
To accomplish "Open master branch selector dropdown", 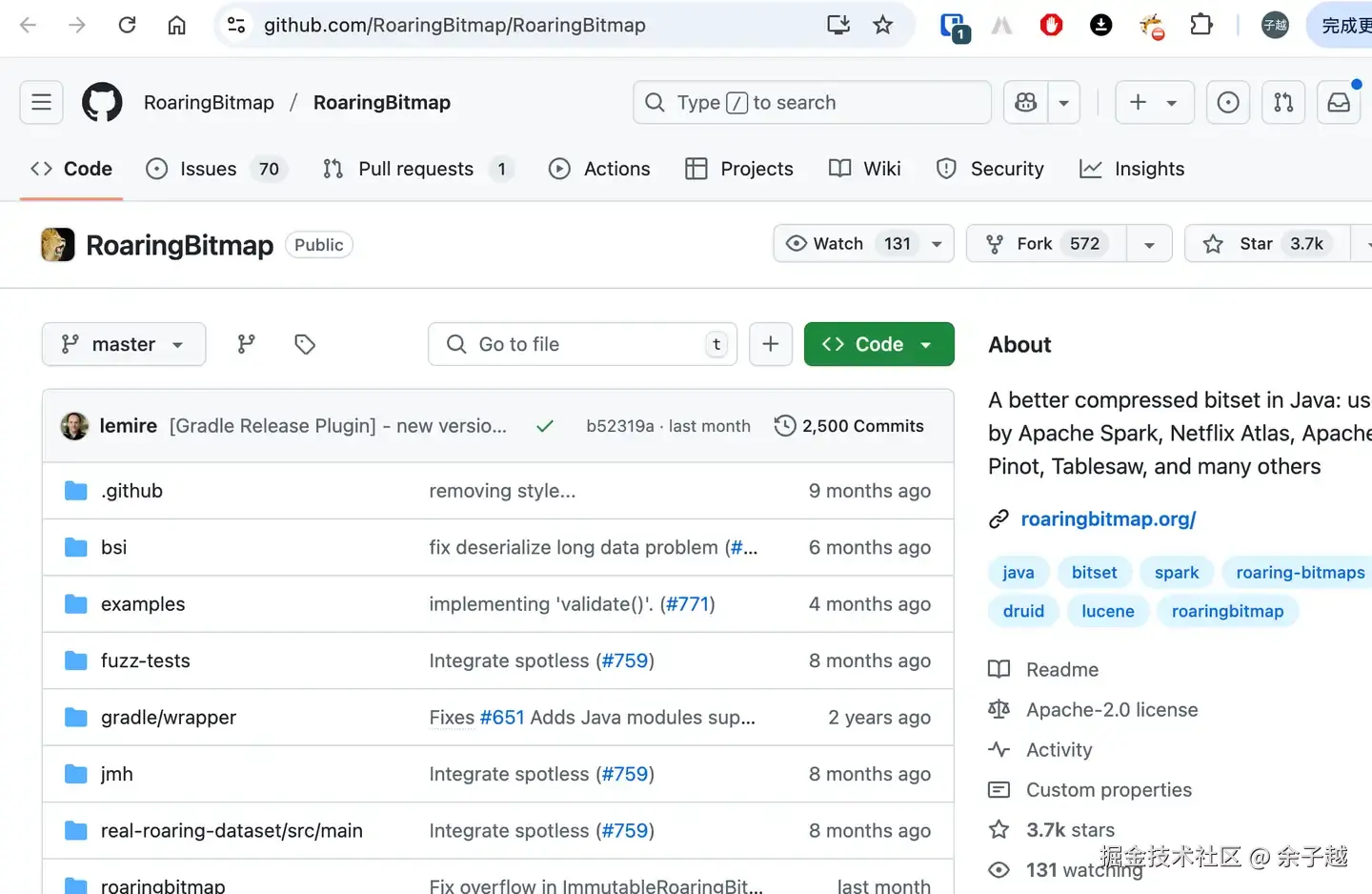I will [124, 344].
